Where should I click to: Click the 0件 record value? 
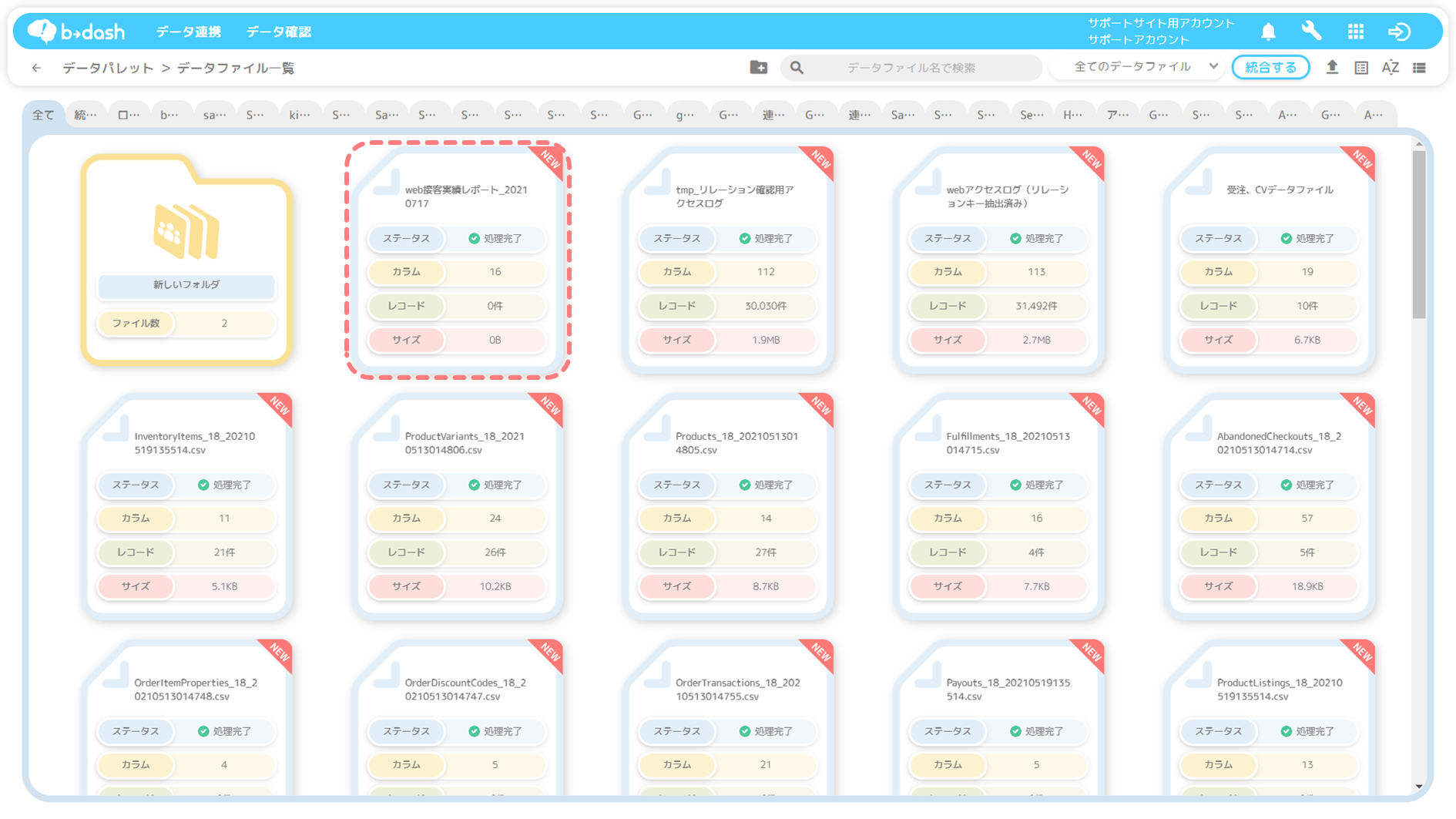495,306
